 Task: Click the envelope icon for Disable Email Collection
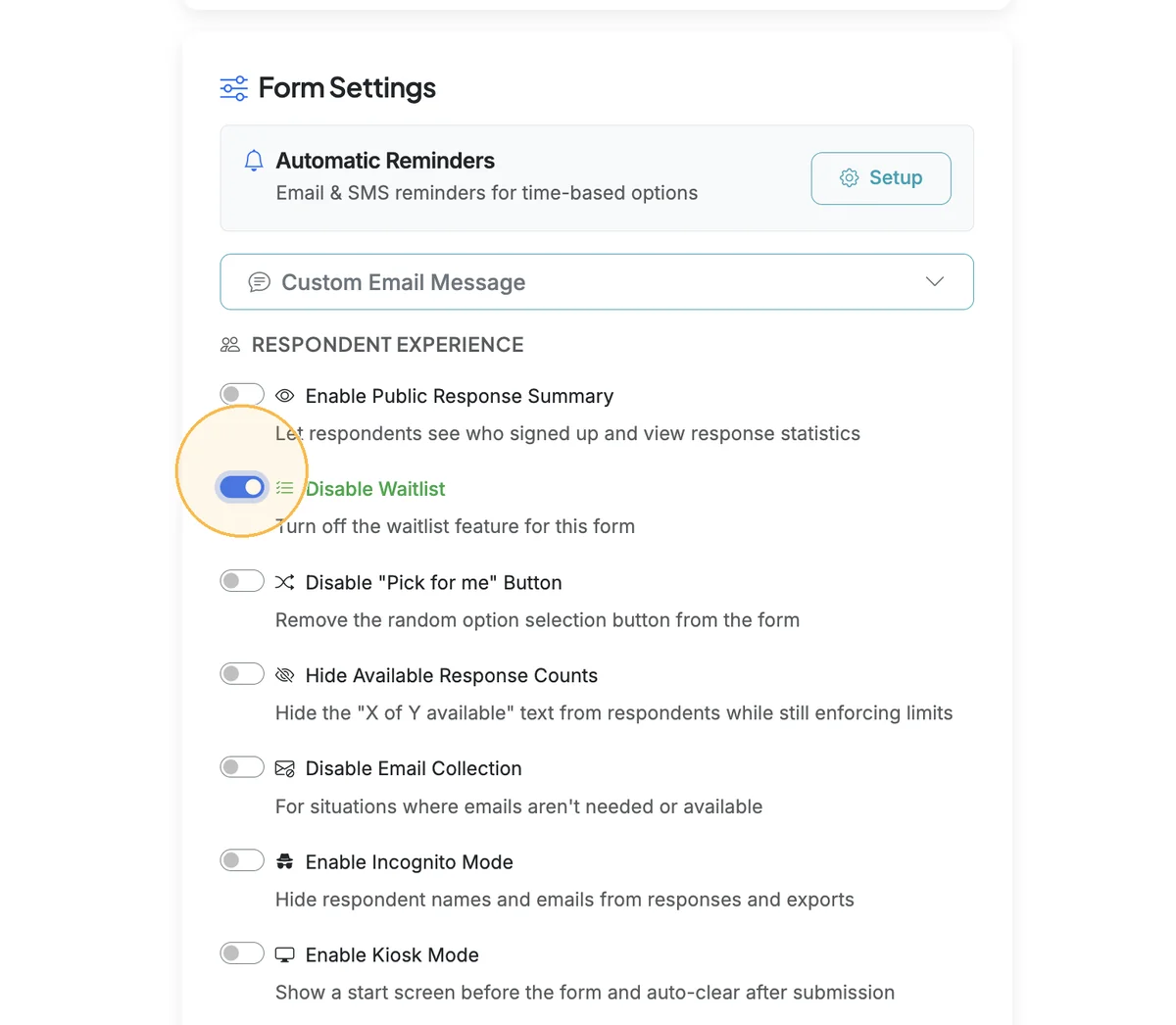pos(285,768)
